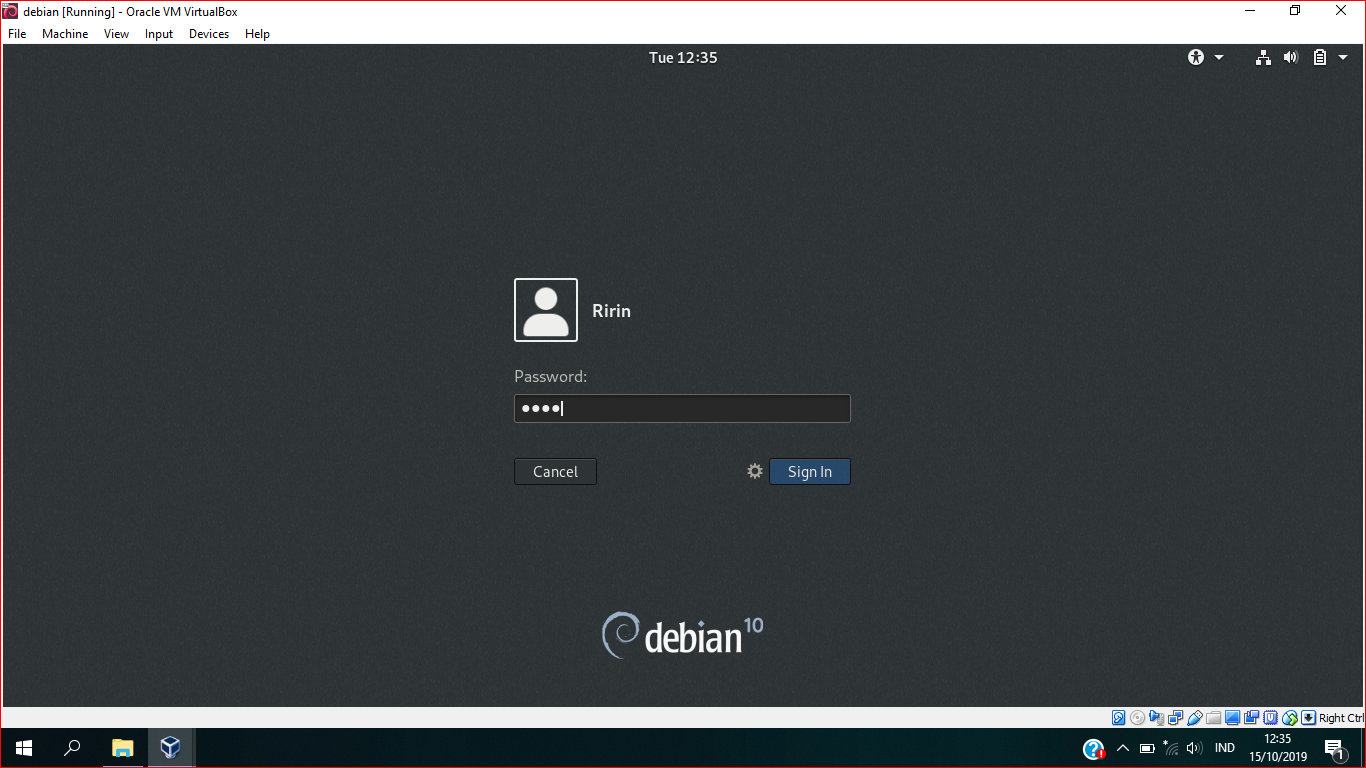Open the accessibility menu icon
The image size is (1366, 768).
point(1196,57)
